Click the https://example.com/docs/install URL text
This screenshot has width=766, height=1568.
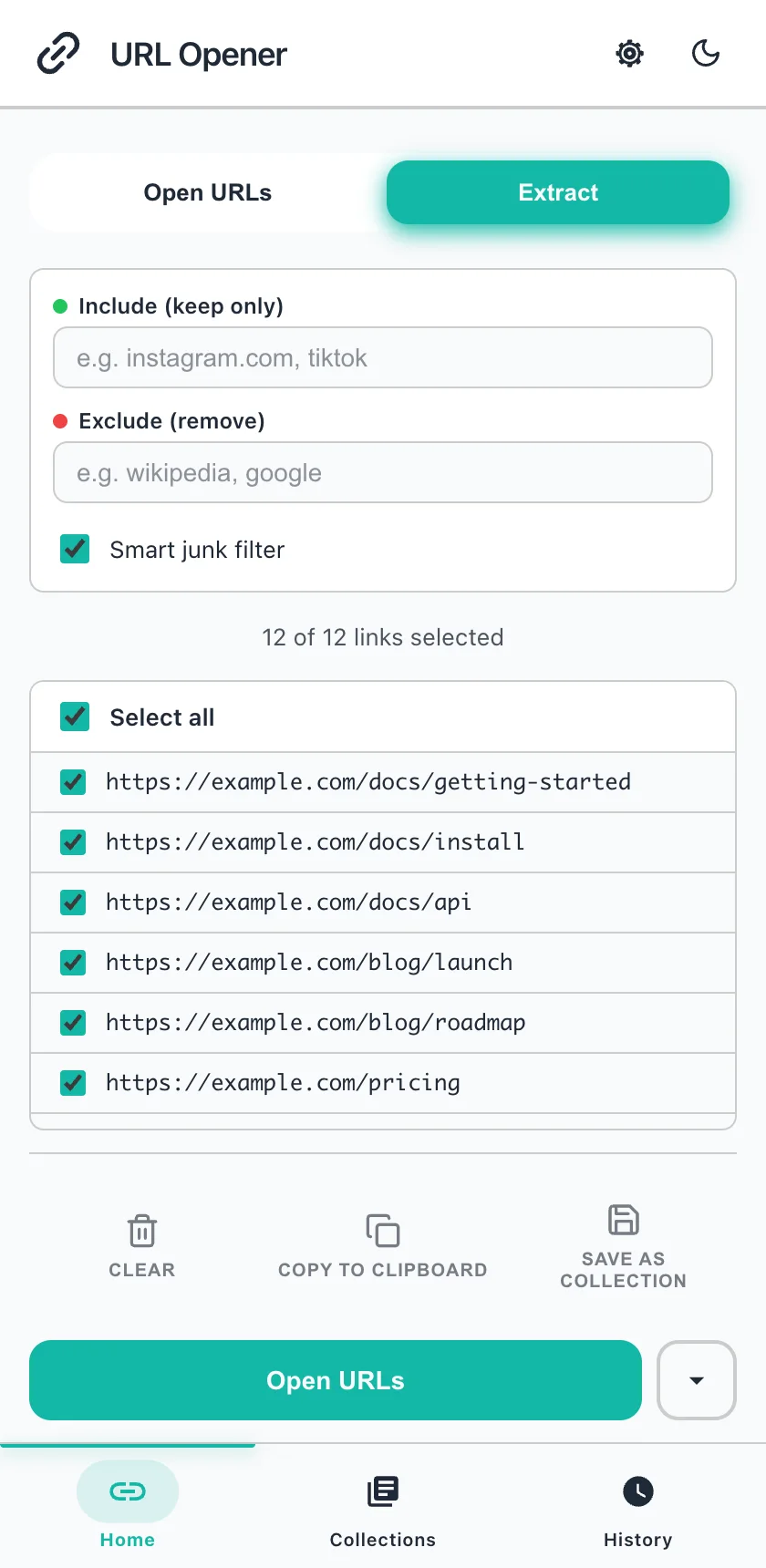click(316, 842)
